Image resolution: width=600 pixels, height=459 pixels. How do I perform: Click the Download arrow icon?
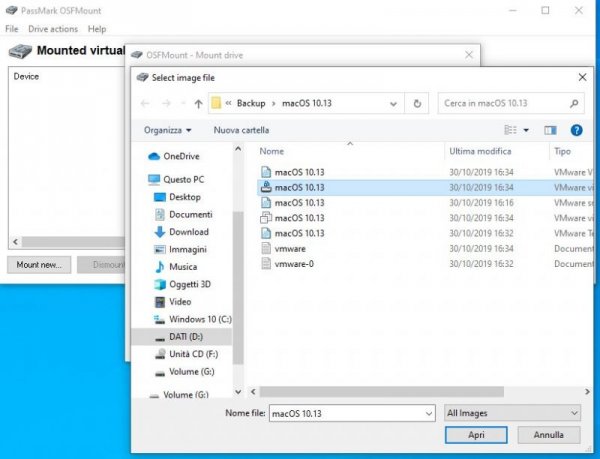pyautogui.click(x=160, y=232)
